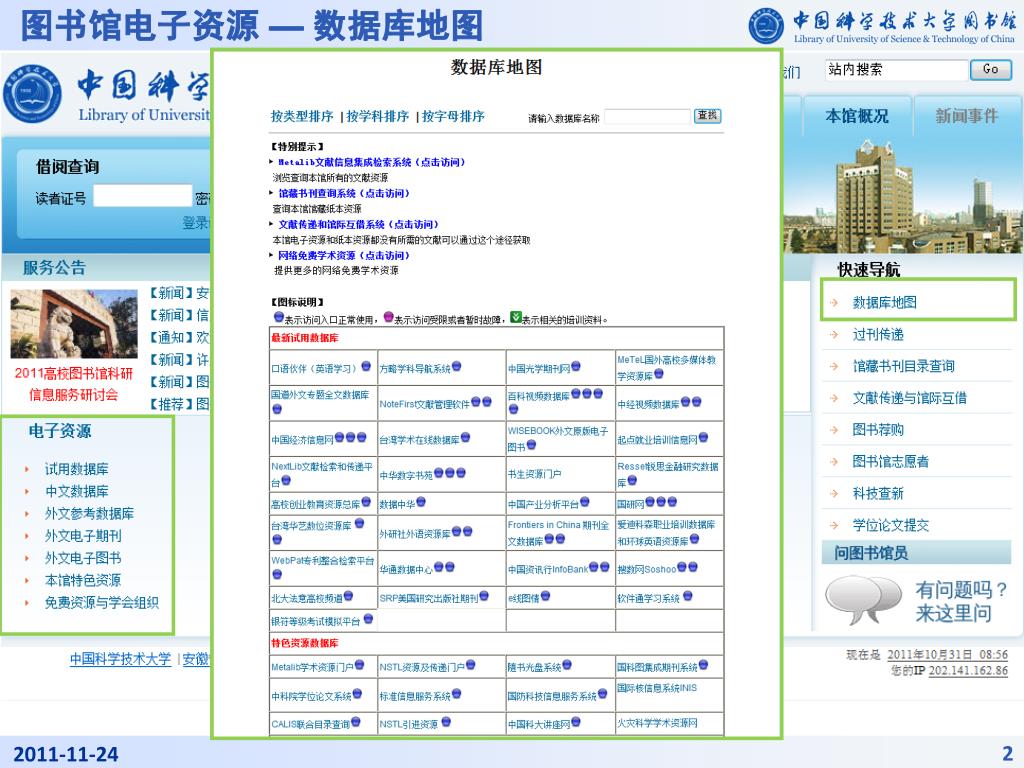This screenshot has width=1024, height=768.
Task: Click the blue icon beside 起点就业培训信息网
Action: click(x=703, y=438)
